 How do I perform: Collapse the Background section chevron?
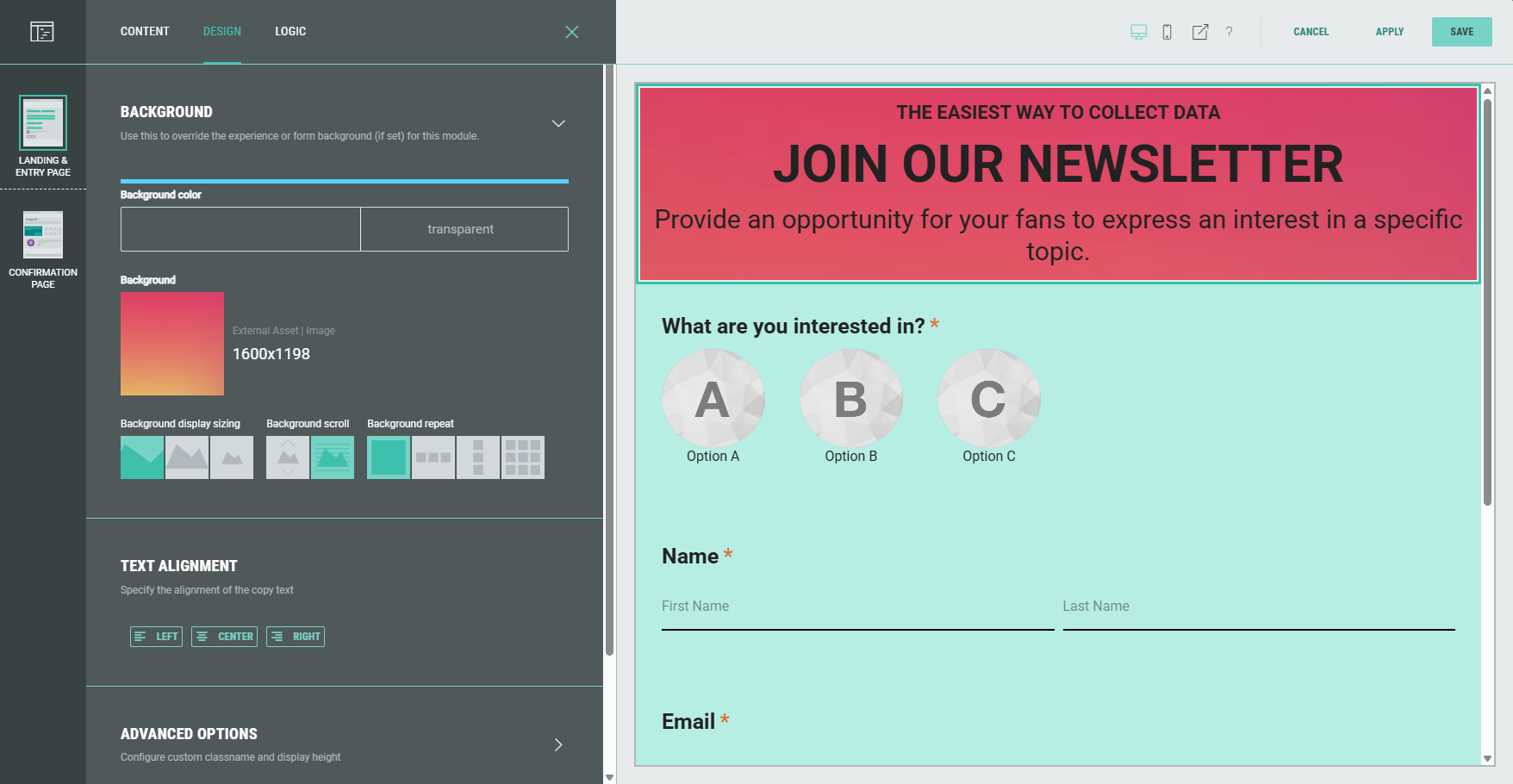pos(558,123)
